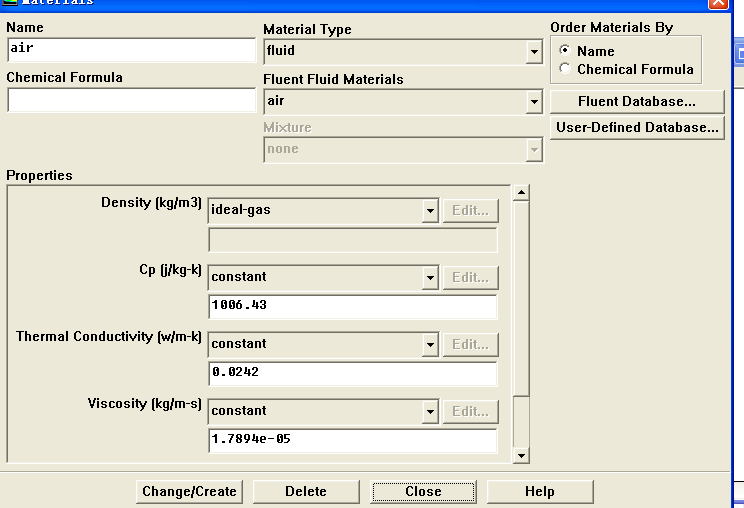
Task: Click the Close button at bottom
Action: point(423,491)
